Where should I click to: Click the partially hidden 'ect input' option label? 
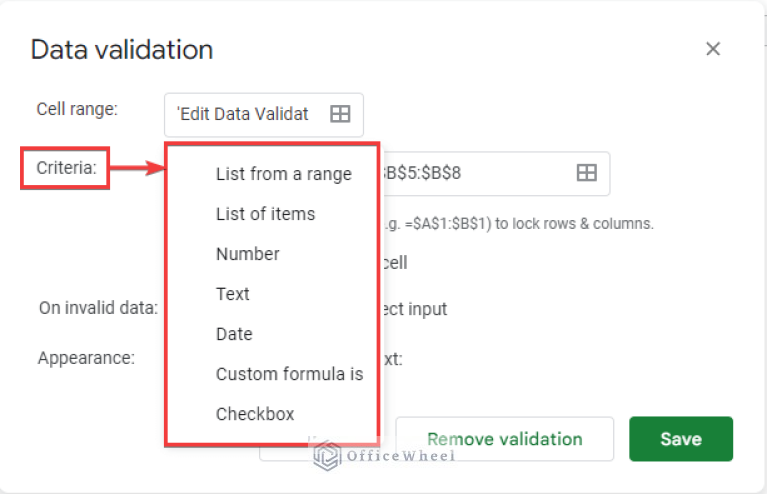pyautogui.click(x=415, y=309)
